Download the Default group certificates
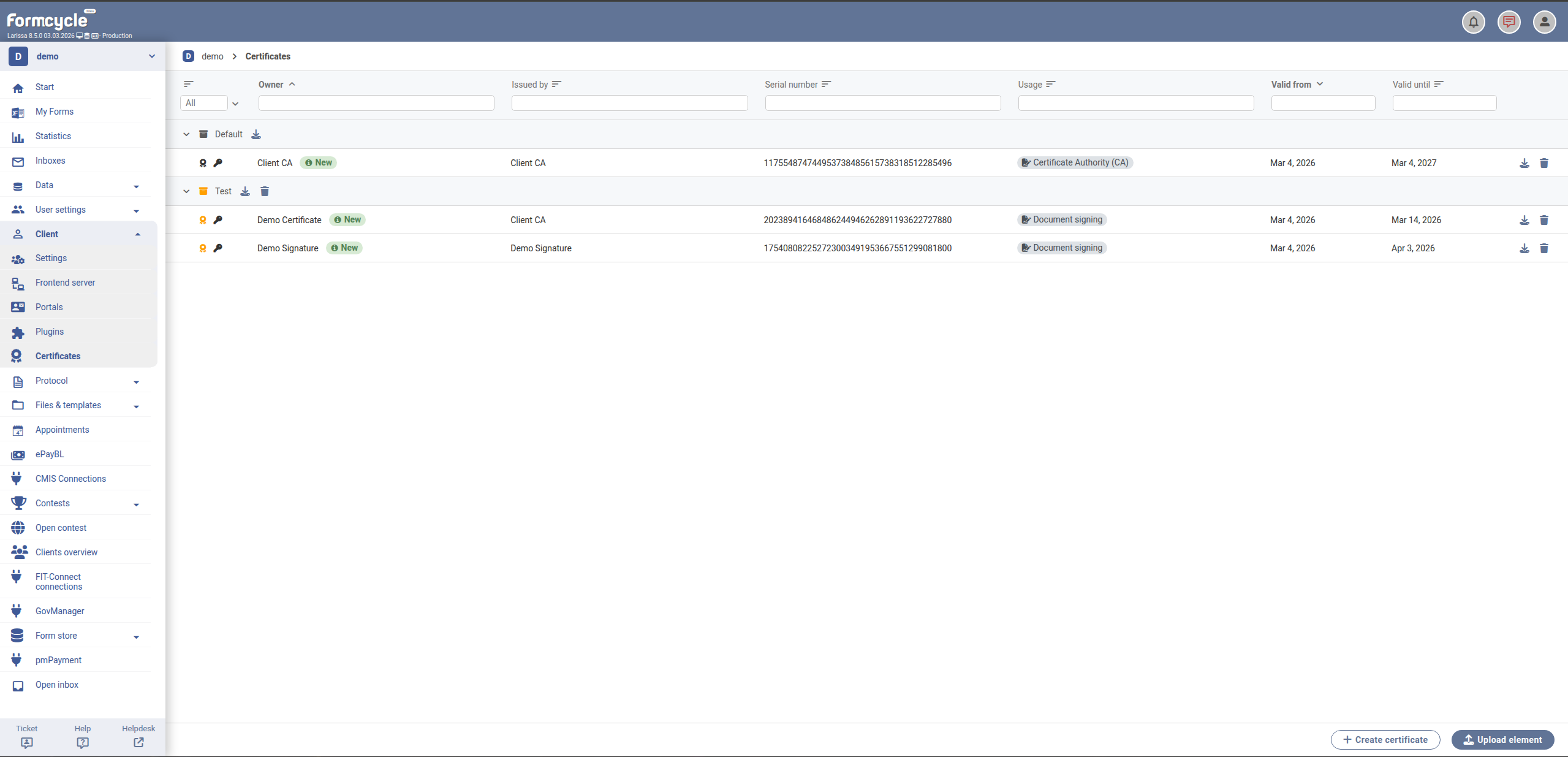 click(x=256, y=134)
